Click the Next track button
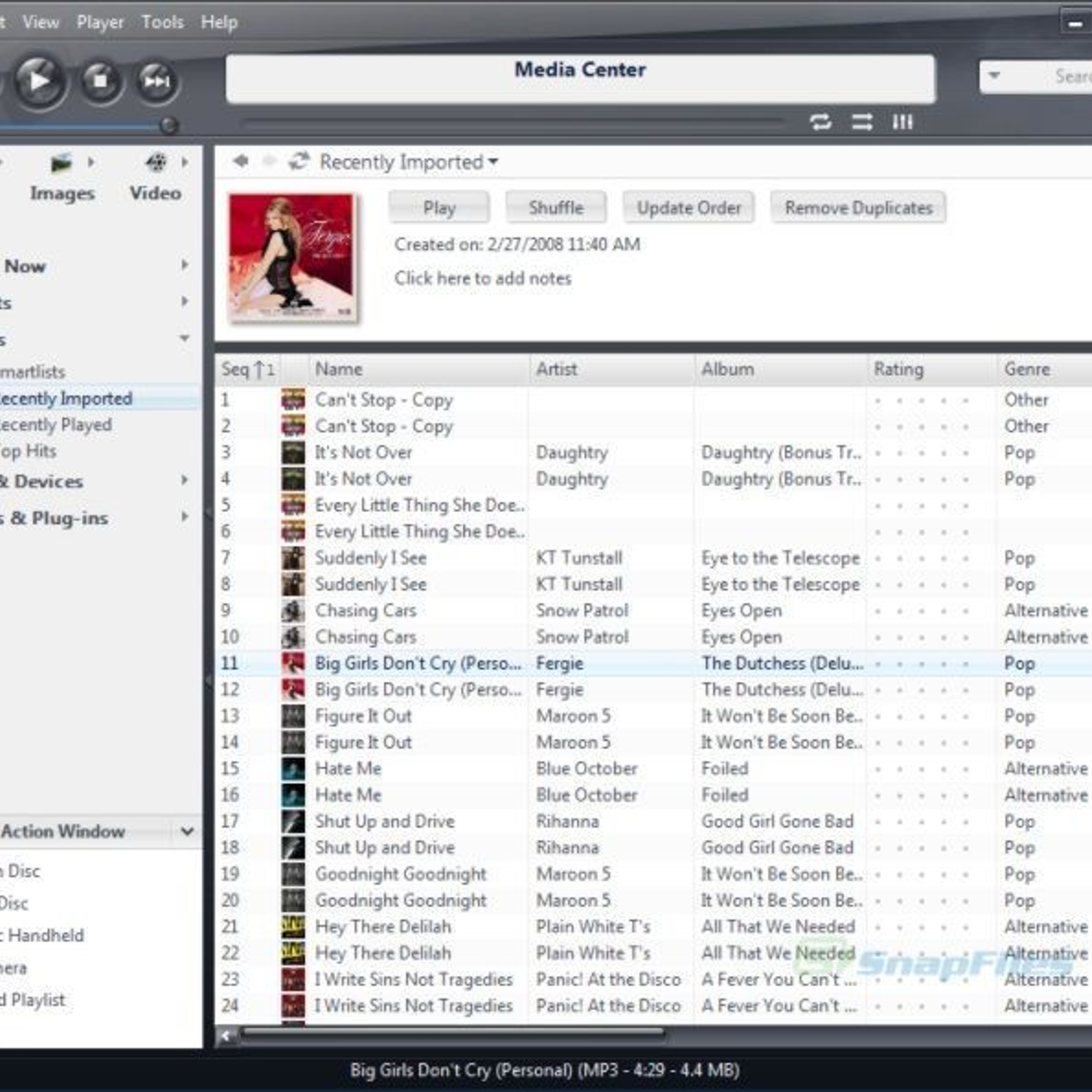Viewport: 1092px width, 1092px height. click(x=156, y=81)
